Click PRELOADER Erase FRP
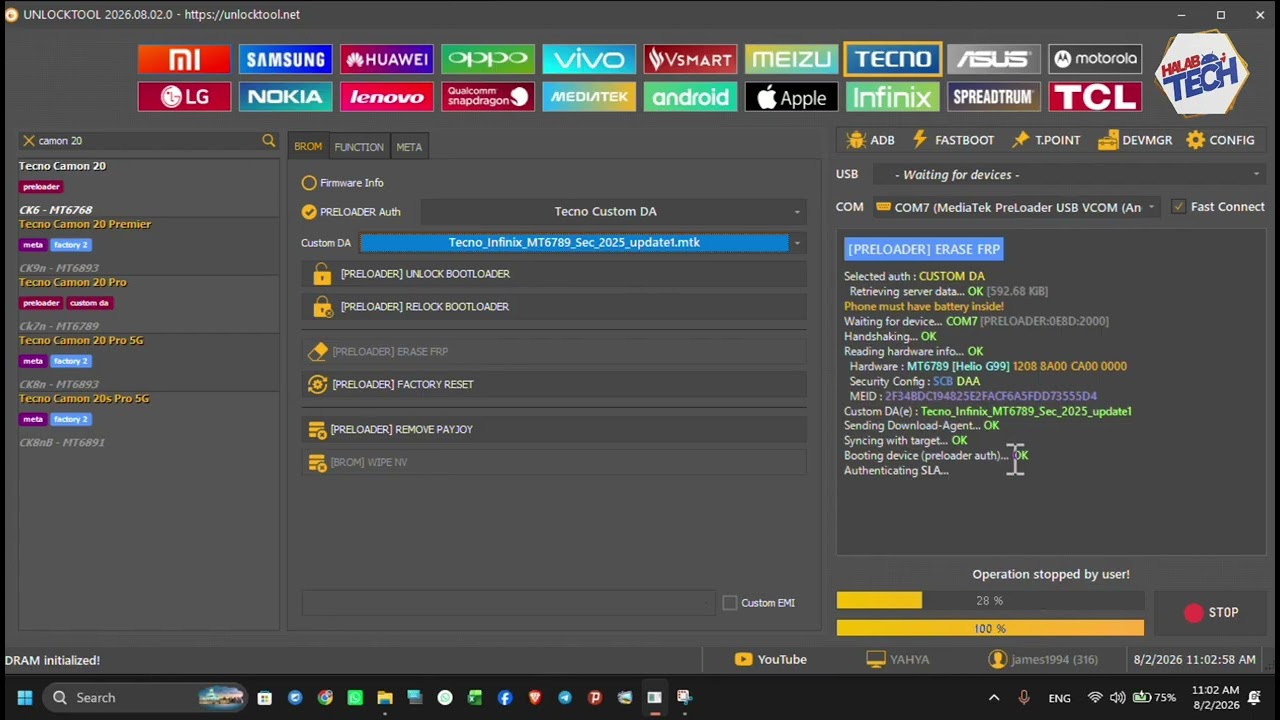Image resolution: width=1280 pixels, height=720 pixels. 554,352
